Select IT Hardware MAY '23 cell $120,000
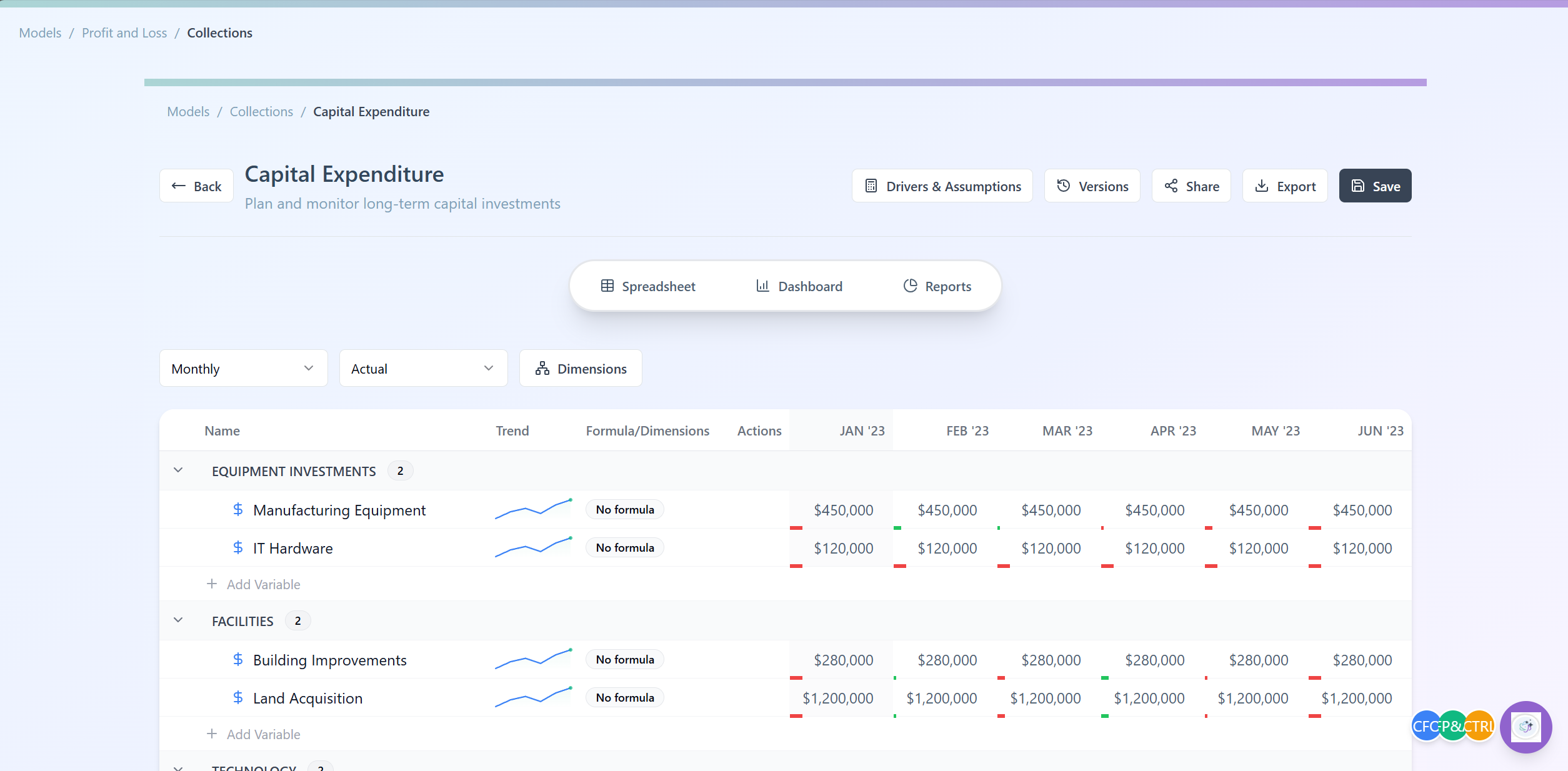The width and height of the screenshot is (1568, 771). pos(1256,548)
